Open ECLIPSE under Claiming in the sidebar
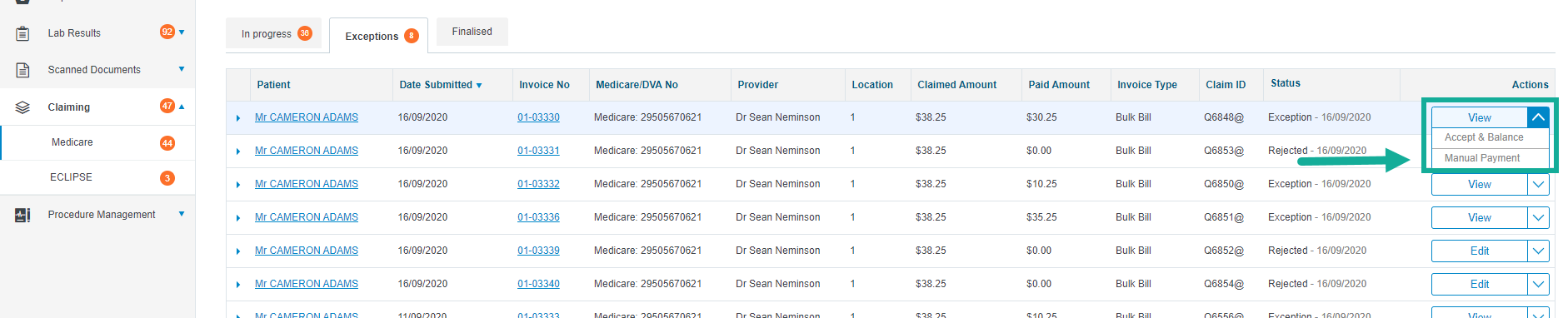 pyautogui.click(x=72, y=177)
